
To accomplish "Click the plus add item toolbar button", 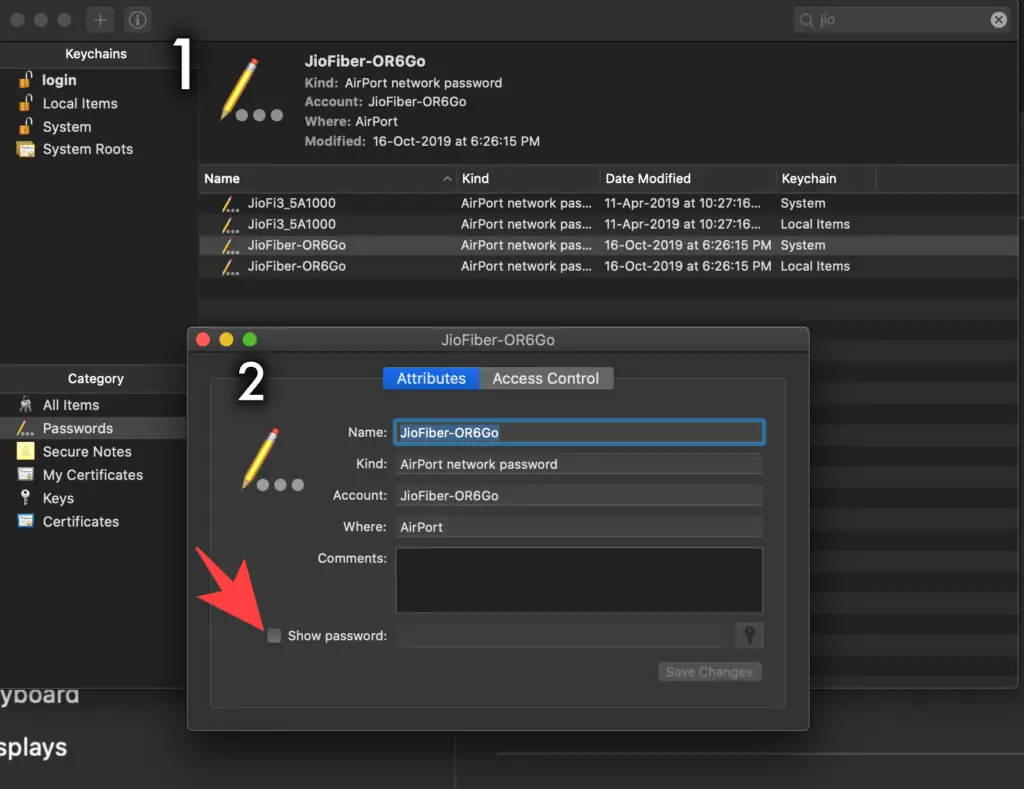I will pyautogui.click(x=100, y=20).
